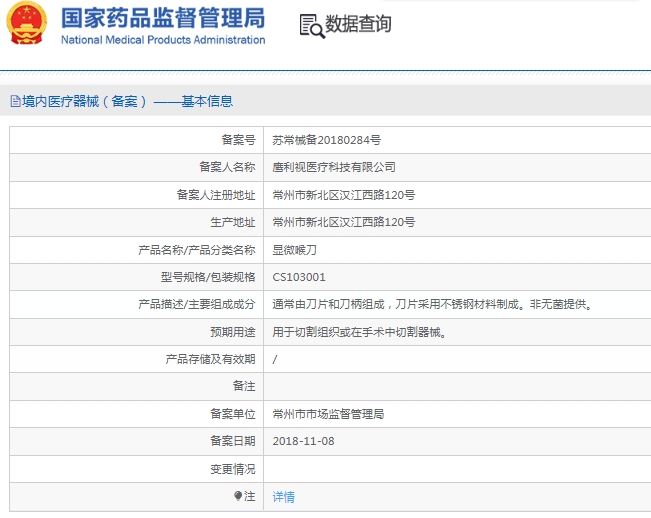Click the 产品名称/产品分类名称 label
Viewport: 651px width, 518px height.
pos(197,250)
